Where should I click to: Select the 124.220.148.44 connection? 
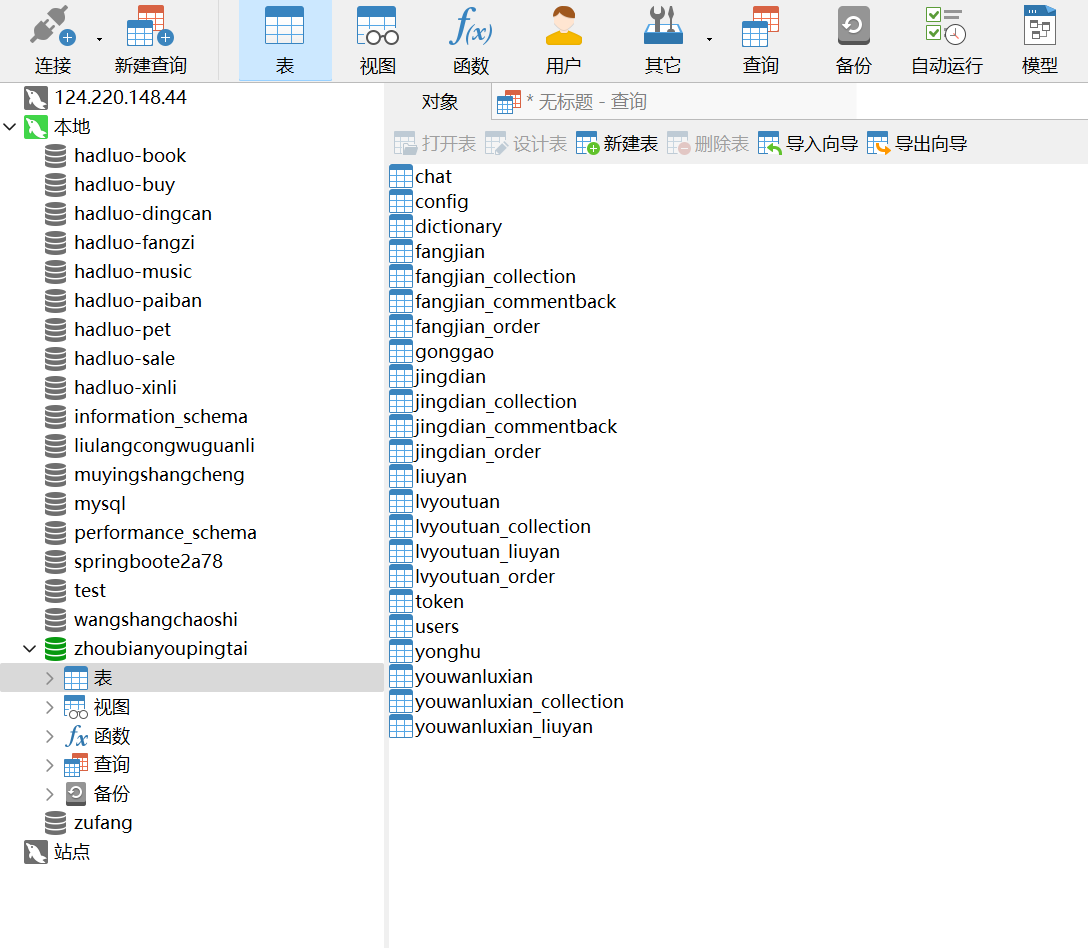pos(120,98)
